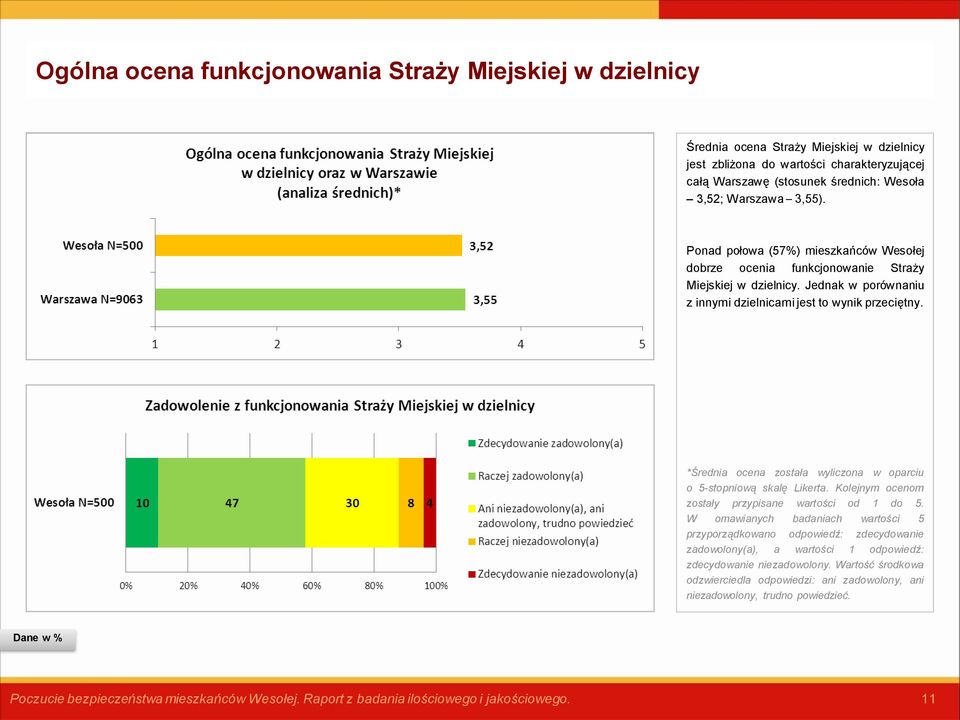Click the chart title 'Zadowolenie z funkcjonowania Straży Miejskiej w dzielnicy'
The height and width of the screenshot is (720, 960).
[340, 405]
